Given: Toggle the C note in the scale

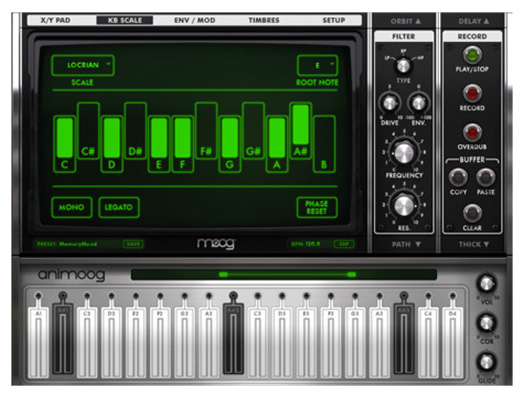Looking at the screenshot, I should click(x=65, y=144).
